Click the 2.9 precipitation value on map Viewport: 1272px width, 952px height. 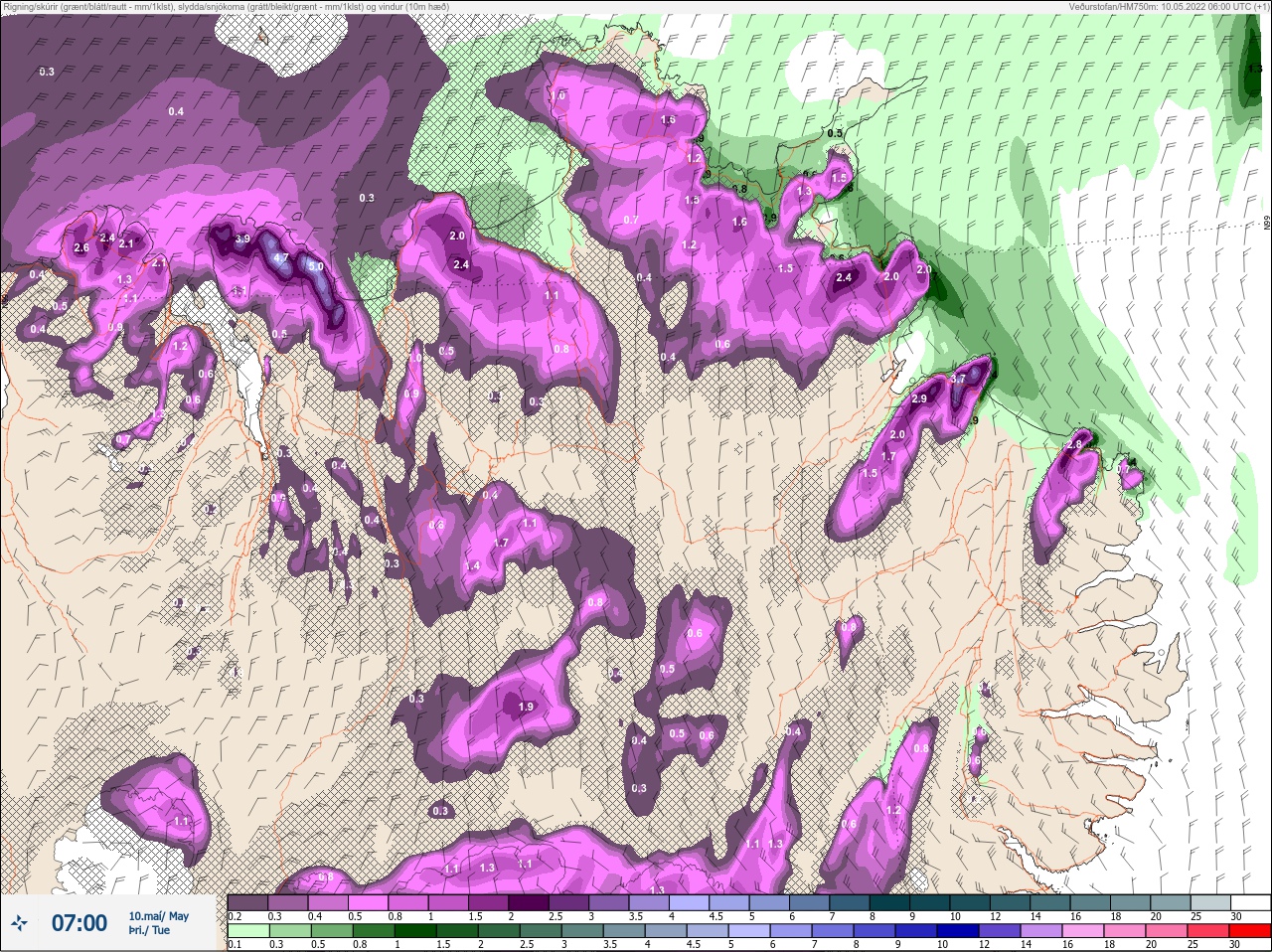click(x=919, y=398)
